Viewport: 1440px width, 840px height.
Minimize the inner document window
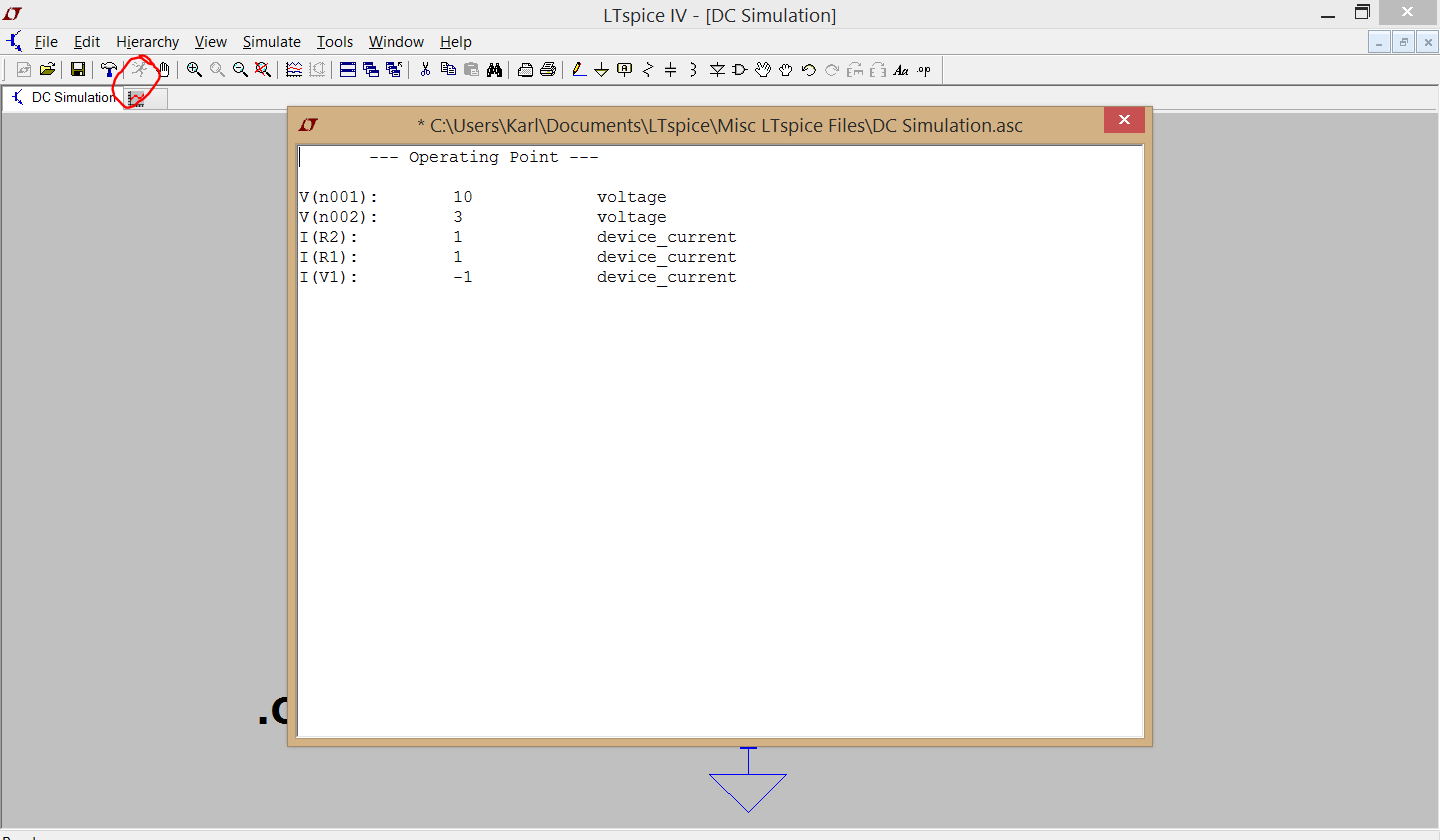pos(1380,42)
